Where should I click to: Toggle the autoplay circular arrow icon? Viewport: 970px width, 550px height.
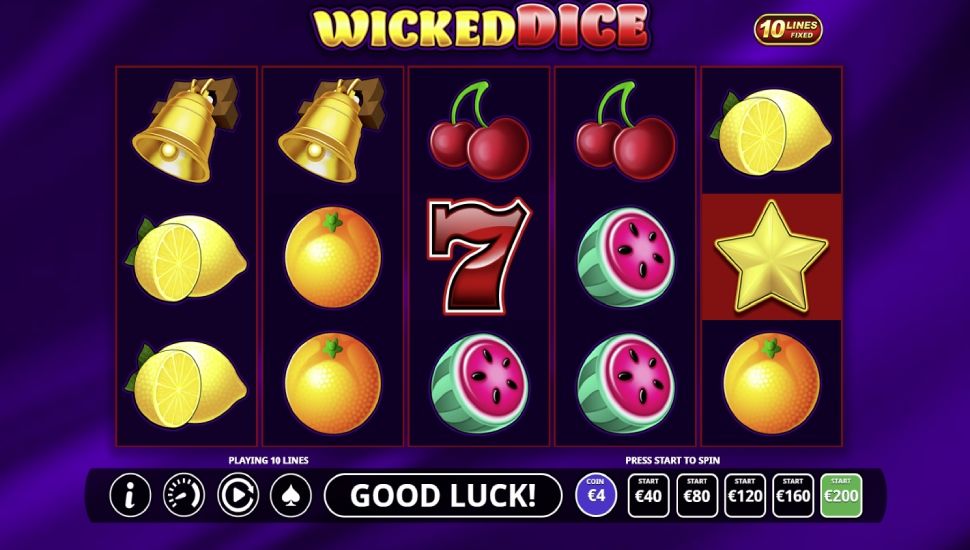[238, 495]
